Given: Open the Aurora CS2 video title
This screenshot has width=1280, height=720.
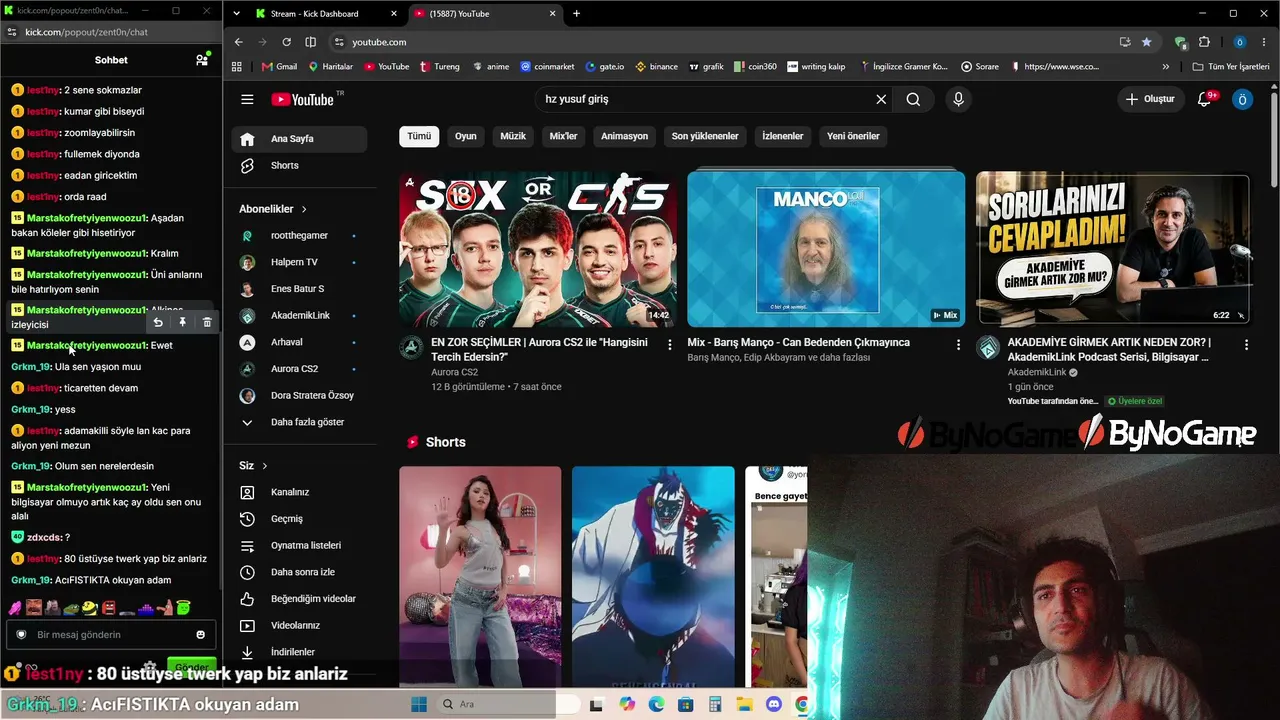Looking at the screenshot, I should click(540, 349).
